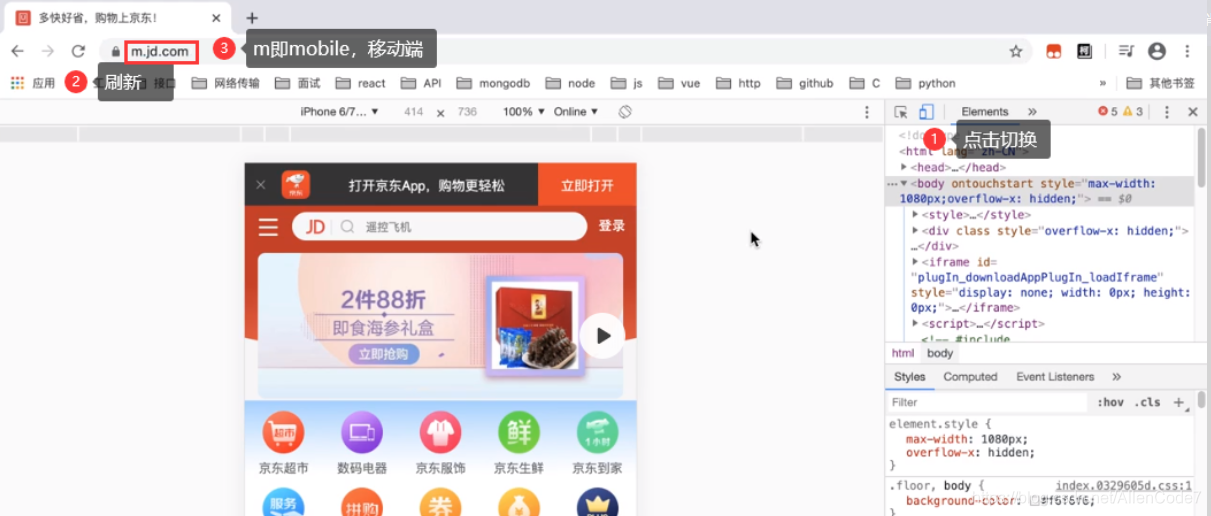Image resolution: width=1211 pixels, height=516 pixels.
Task: Show more DevTools panels via chevron
Action: (1032, 112)
